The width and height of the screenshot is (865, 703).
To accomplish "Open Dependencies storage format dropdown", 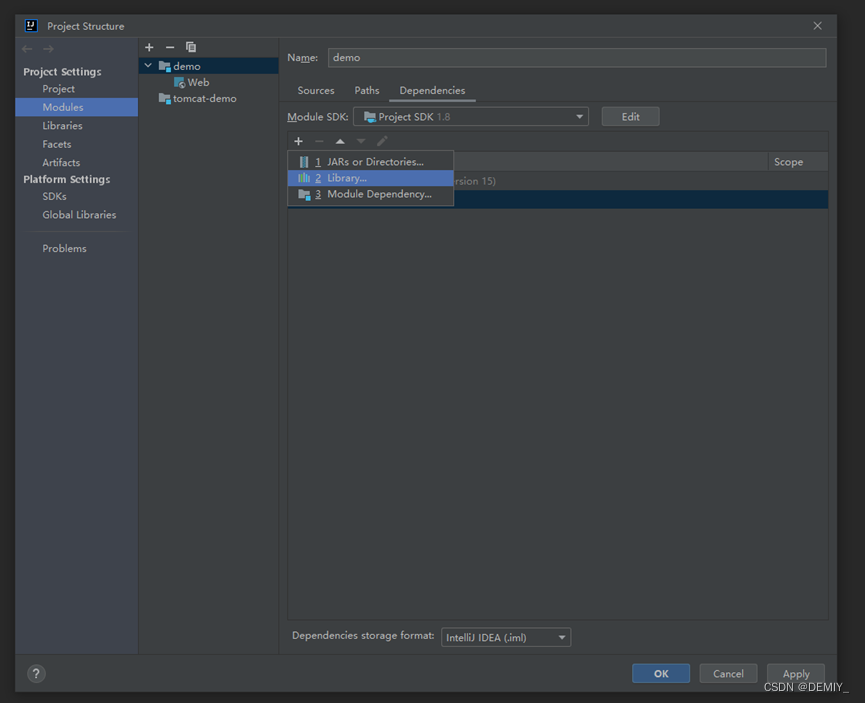I will (x=506, y=637).
